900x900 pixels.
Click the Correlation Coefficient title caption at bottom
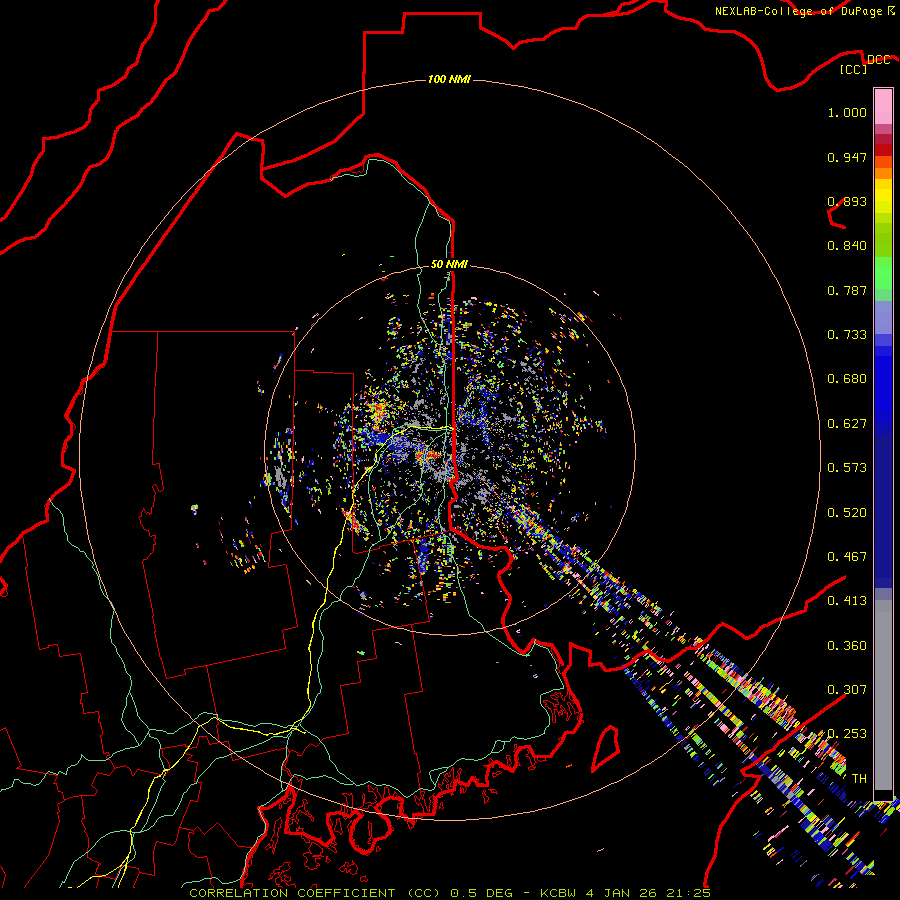point(450,893)
